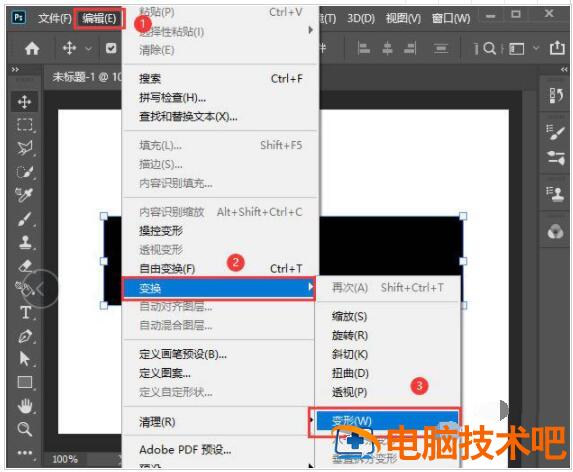Choose Adobe PDF 预设... entry
This screenshot has height=472, width=573.
[x=219, y=449]
